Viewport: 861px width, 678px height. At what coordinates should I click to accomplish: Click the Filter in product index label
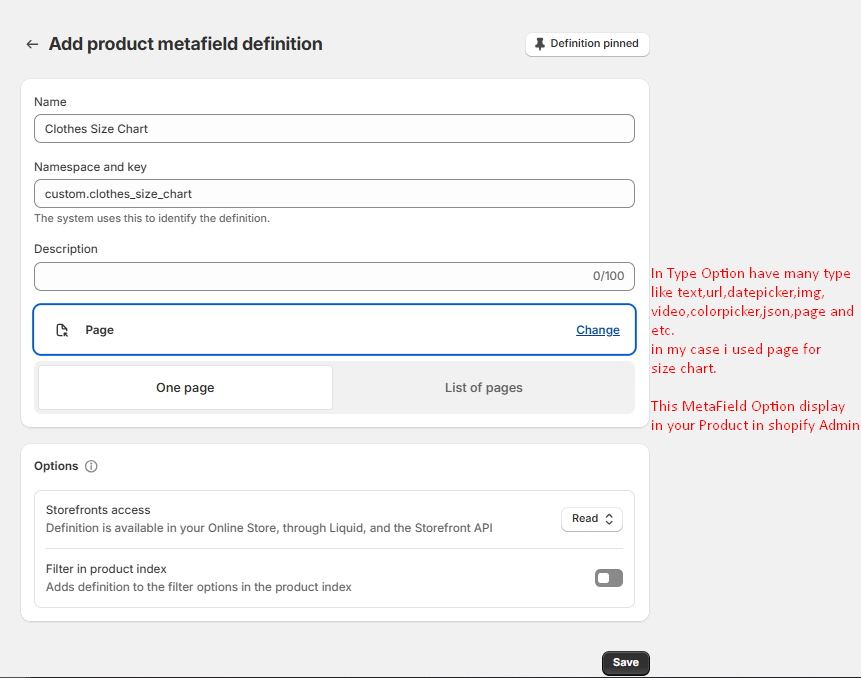click(x=108, y=569)
